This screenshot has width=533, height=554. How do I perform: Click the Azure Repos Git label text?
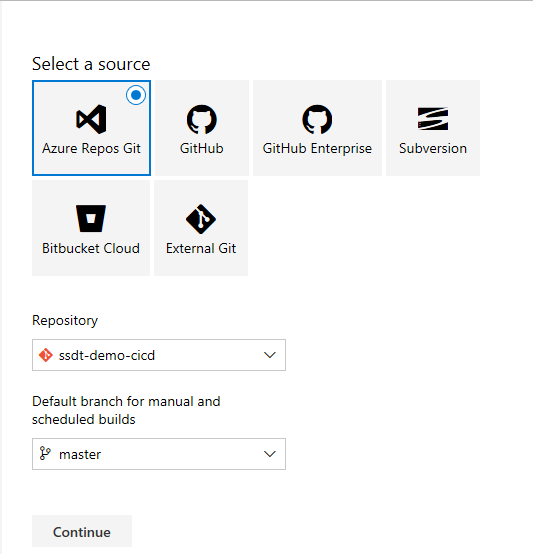[x=91, y=149]
